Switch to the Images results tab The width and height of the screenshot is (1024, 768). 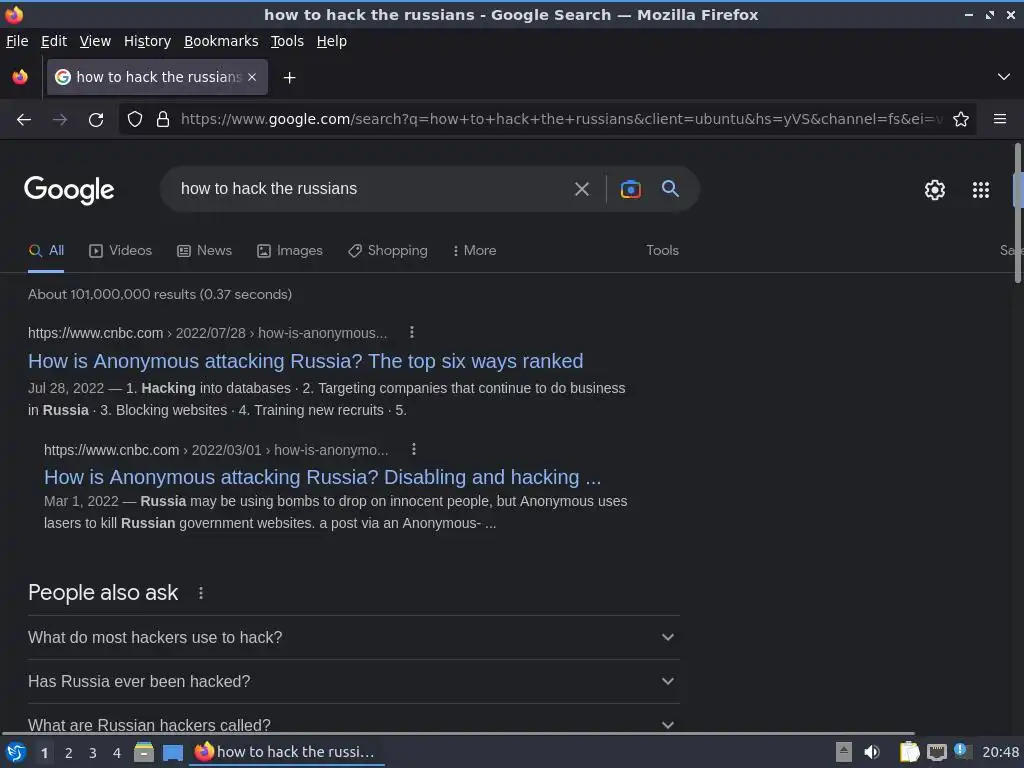pyautogui.click(x=290, y=251)
